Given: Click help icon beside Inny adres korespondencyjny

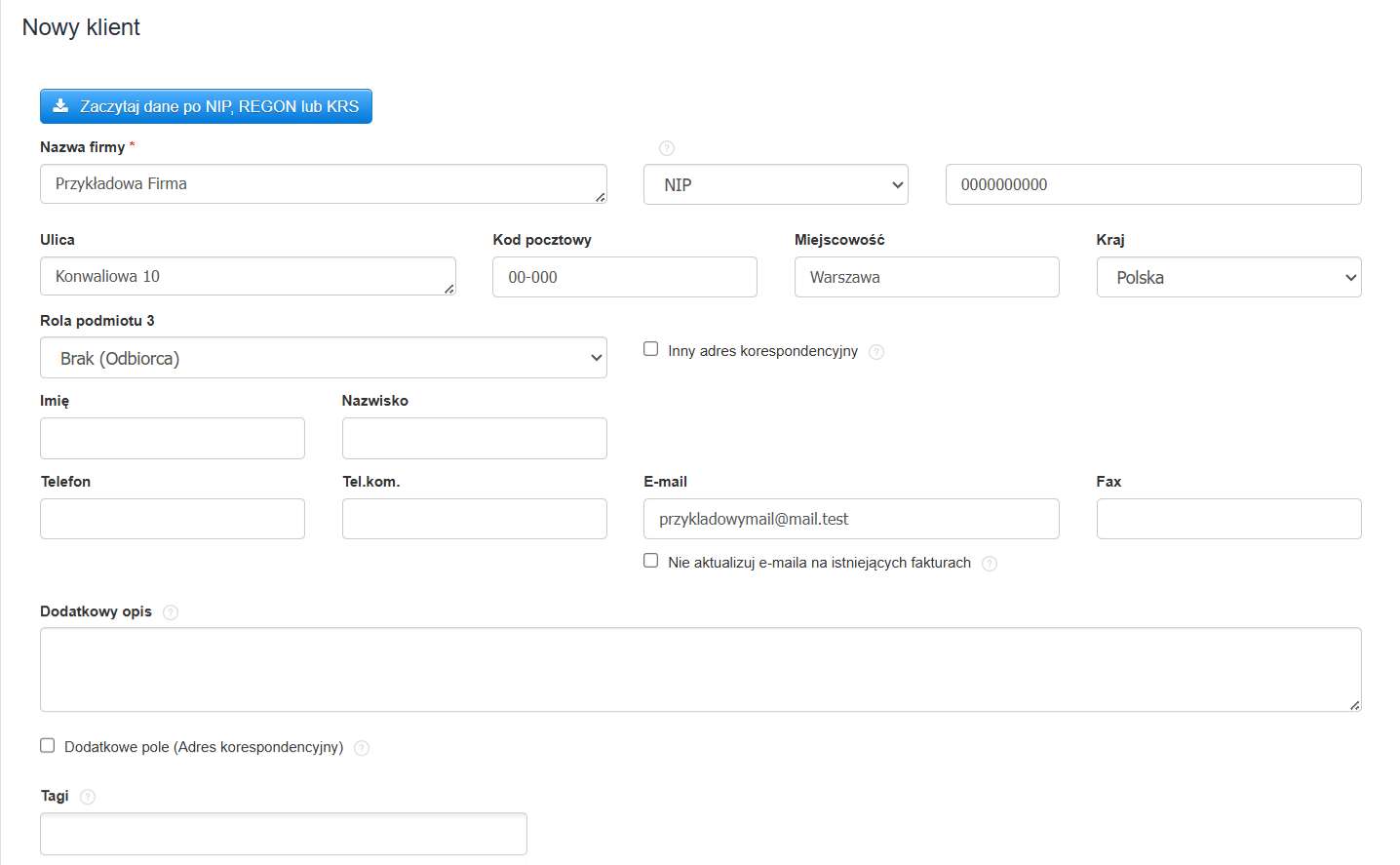Looking at the screenshot, I should (876, 352).
